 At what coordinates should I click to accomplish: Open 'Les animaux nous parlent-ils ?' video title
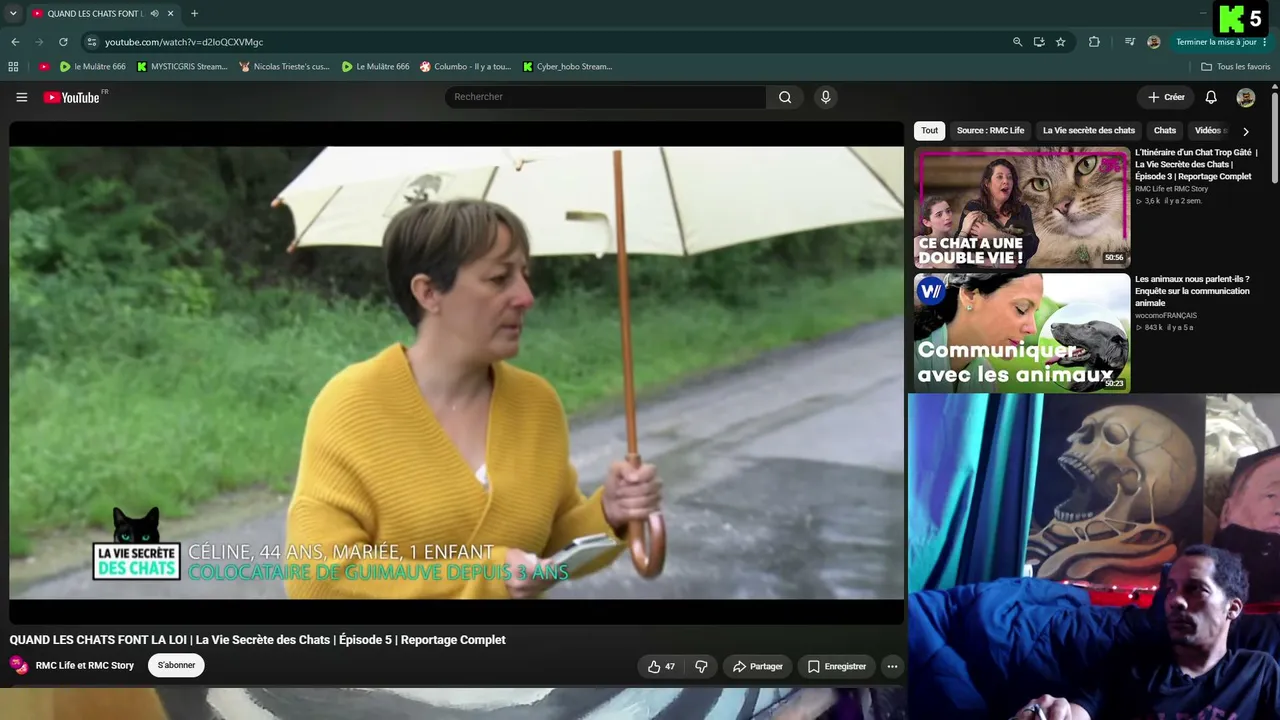pos(1192,291)
